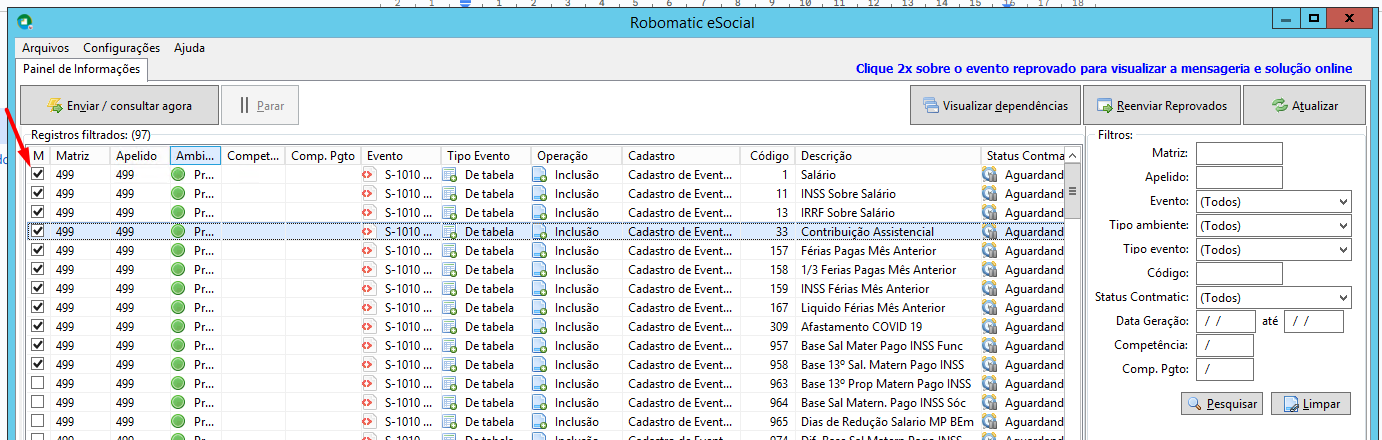This screenshot has height=440, width=1382.
Task: Click S-1010 icon in IRRF Sobre Salário row
Action: click(x=369, y=212)
